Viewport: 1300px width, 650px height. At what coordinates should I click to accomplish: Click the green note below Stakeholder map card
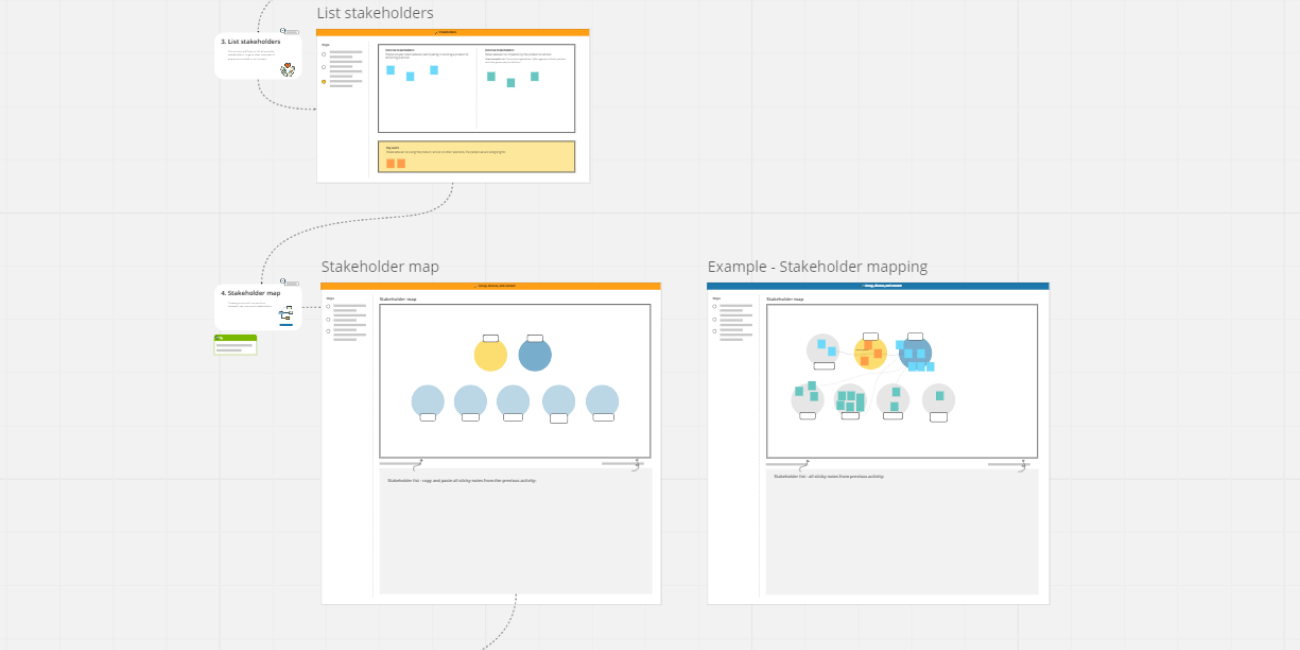click(235, 346)
